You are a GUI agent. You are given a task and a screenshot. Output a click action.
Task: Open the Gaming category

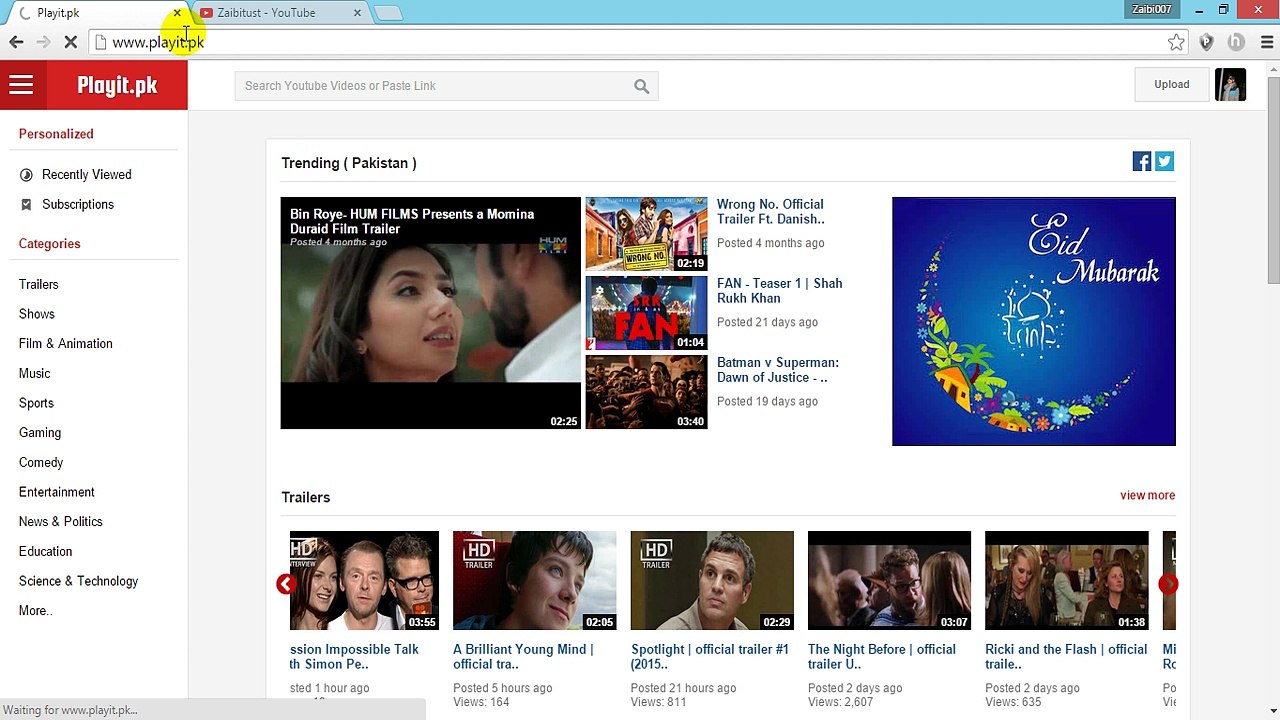[40, 433]
